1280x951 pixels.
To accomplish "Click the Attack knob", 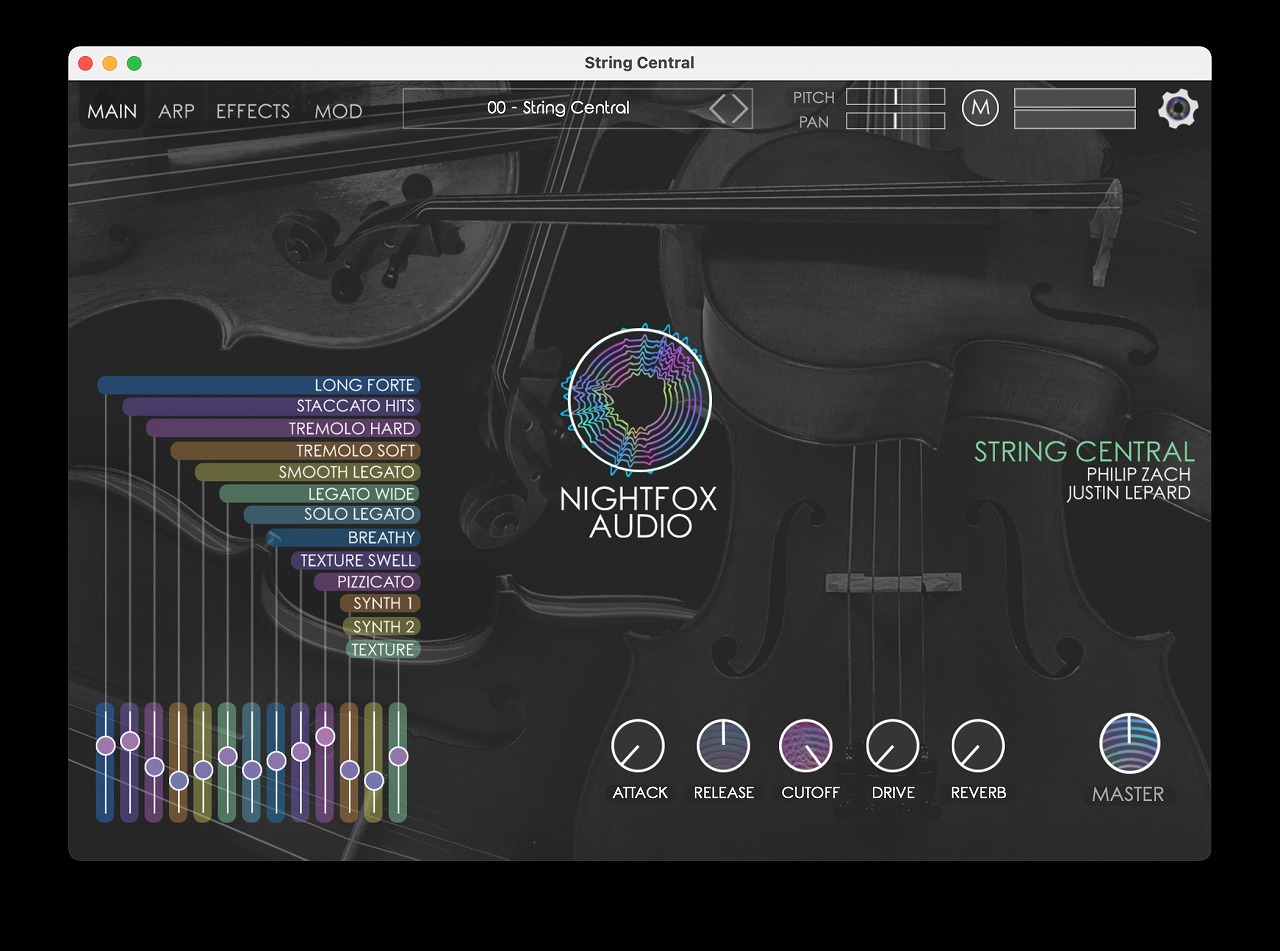I will (x=638, y=746).
